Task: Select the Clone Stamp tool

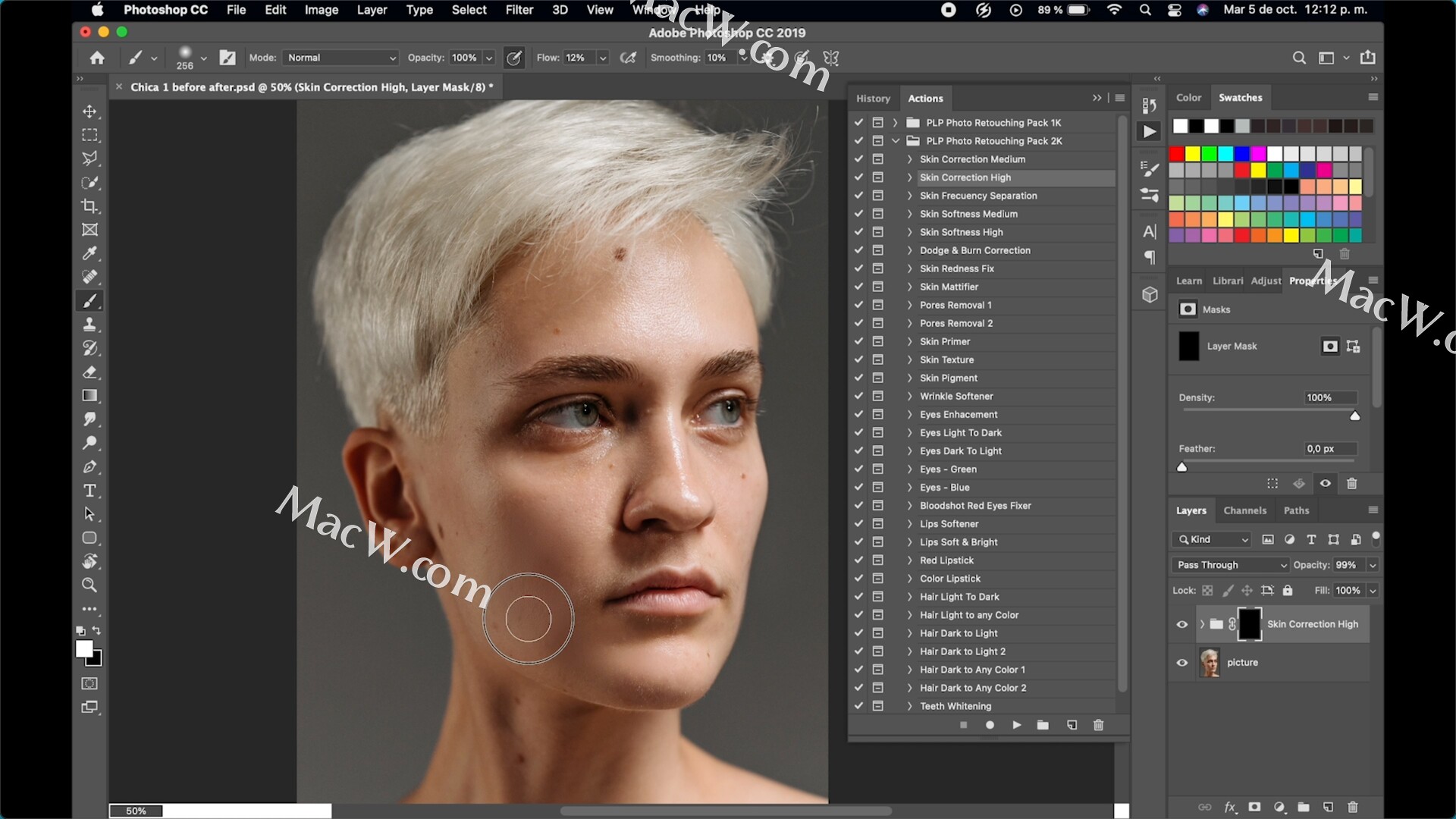Action: (89, 325)
